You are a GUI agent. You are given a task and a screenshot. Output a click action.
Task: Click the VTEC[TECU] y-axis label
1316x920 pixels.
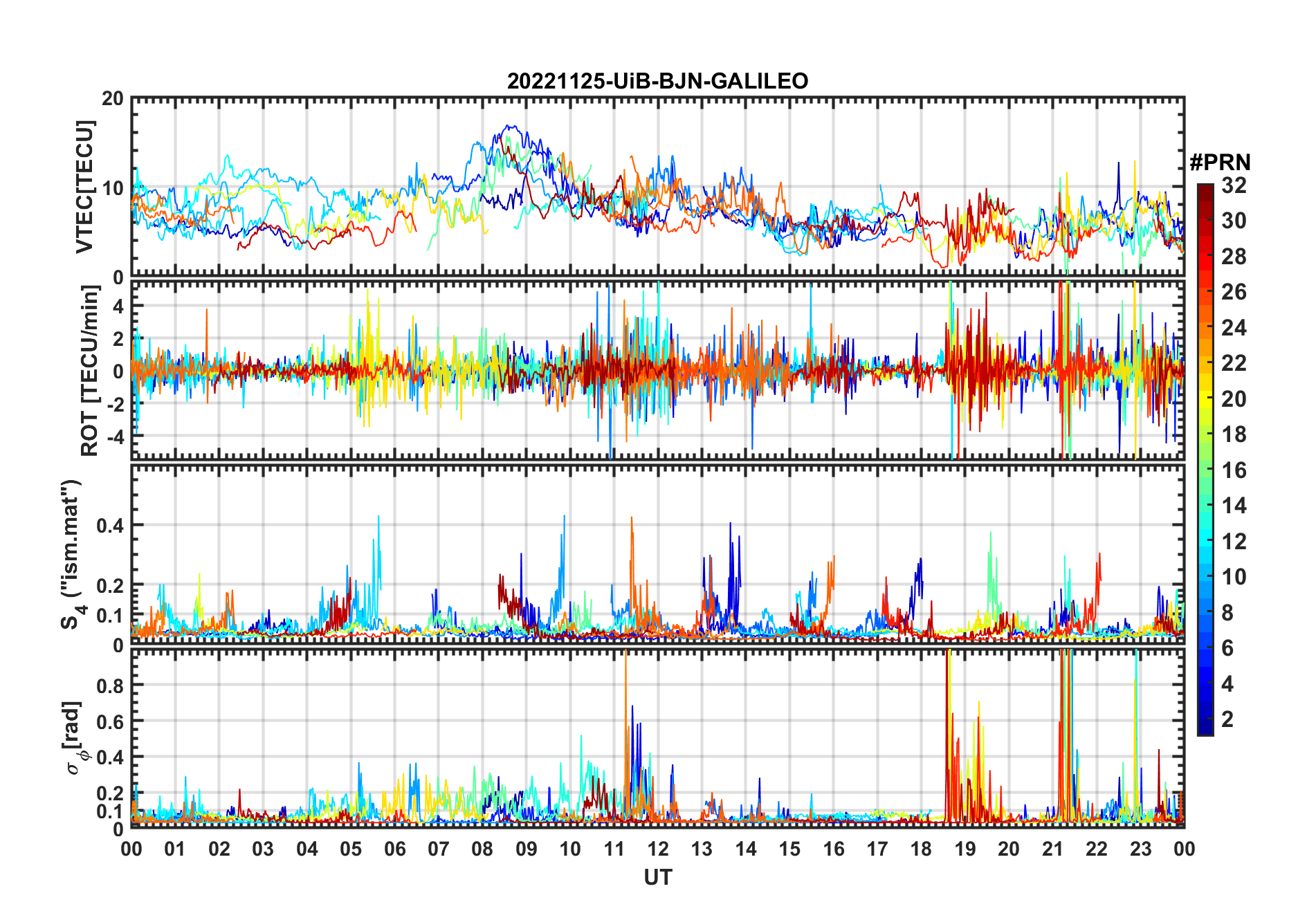pyautogui.click(x=84, y=187)
